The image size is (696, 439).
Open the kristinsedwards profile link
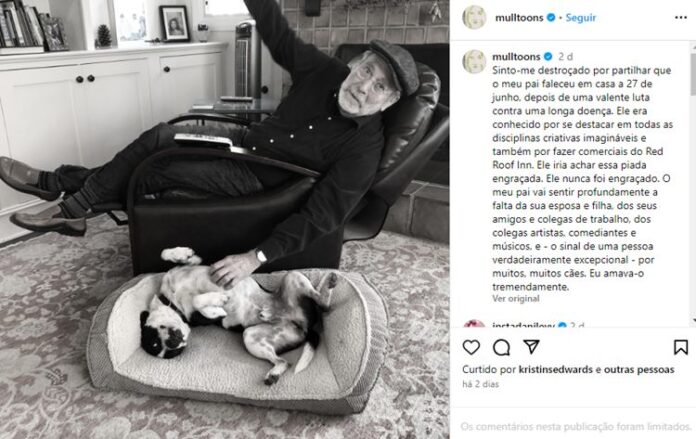pyautogui.click(x=555, y=369)
